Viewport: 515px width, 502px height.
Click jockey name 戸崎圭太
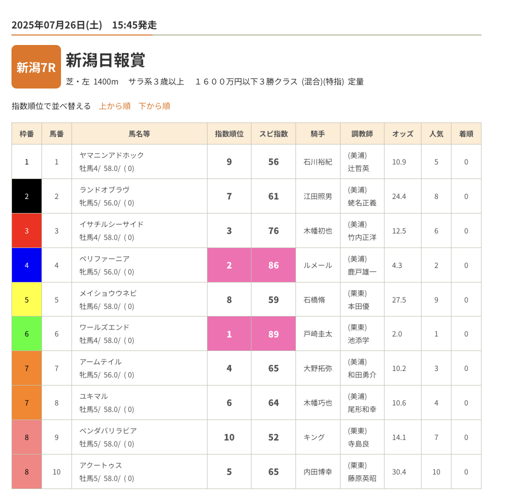click(x=318, y=334)
